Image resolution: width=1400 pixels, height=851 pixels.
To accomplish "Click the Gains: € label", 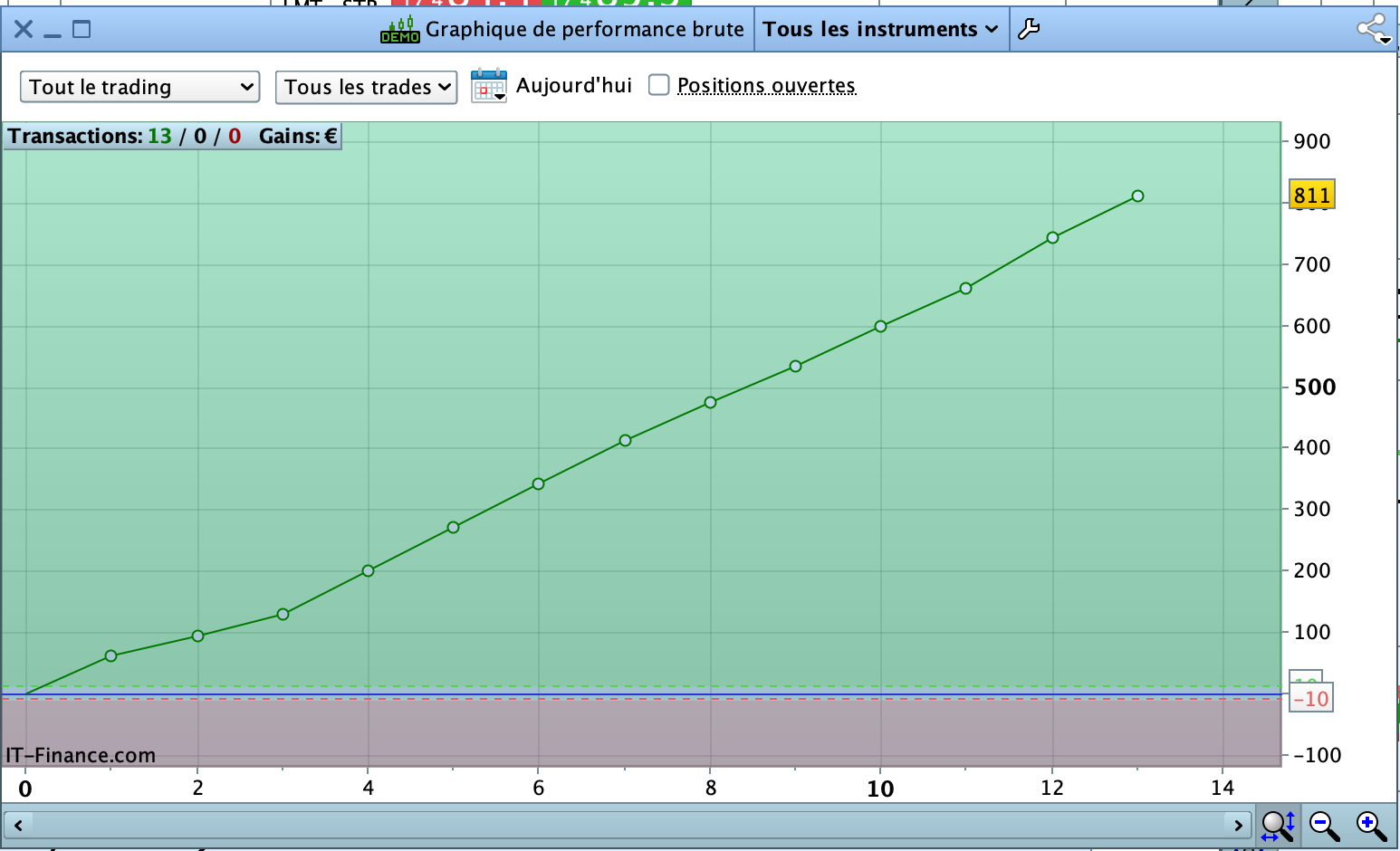I will pos(298,136).
